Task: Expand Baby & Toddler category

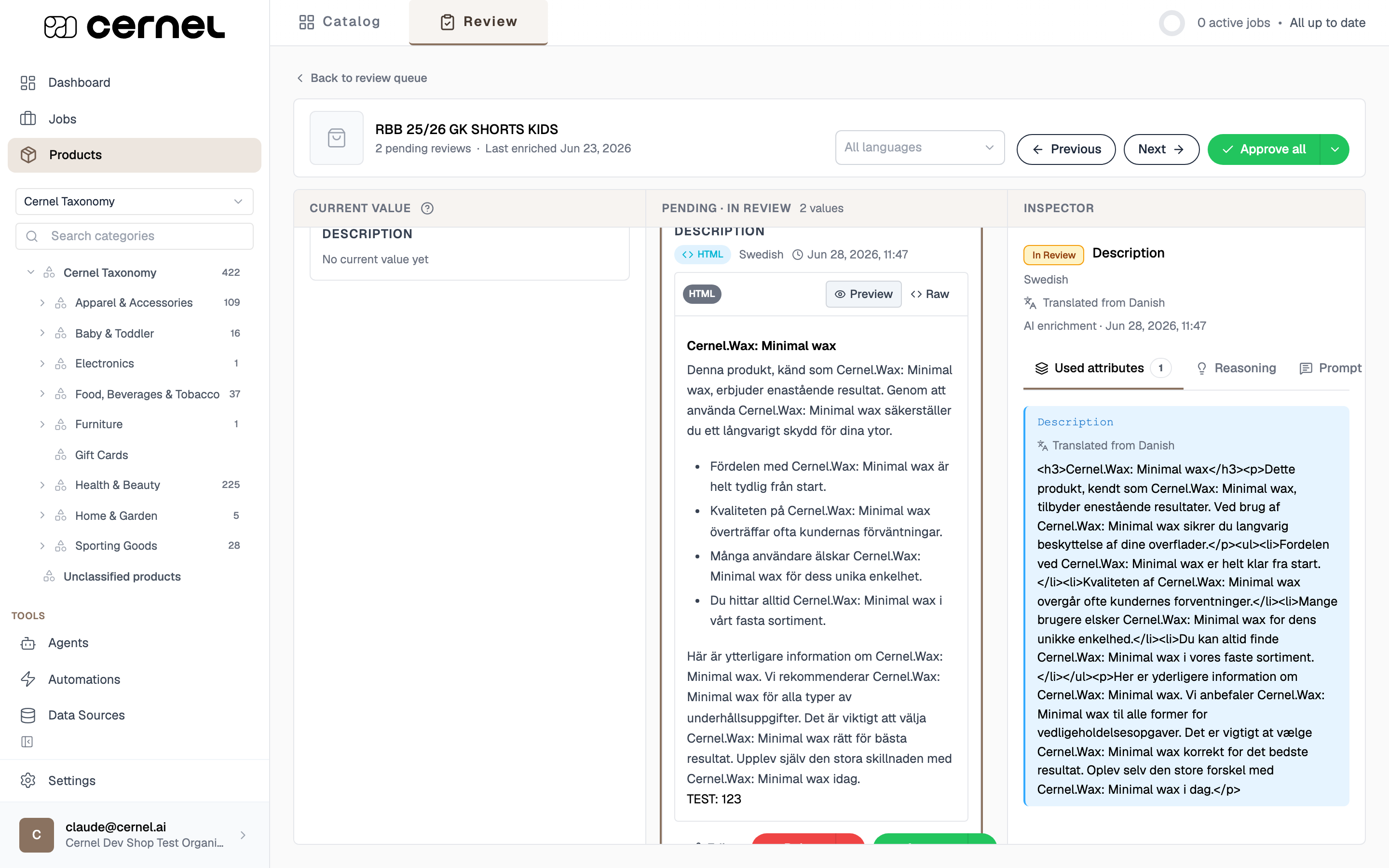Action: coord(42,333)
